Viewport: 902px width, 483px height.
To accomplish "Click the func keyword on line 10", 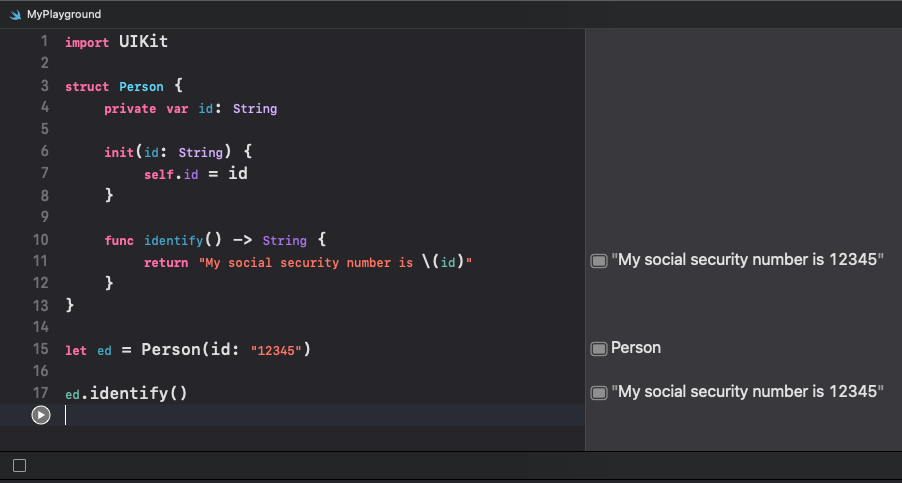I will pyautogui.click(x=119, y=240).
